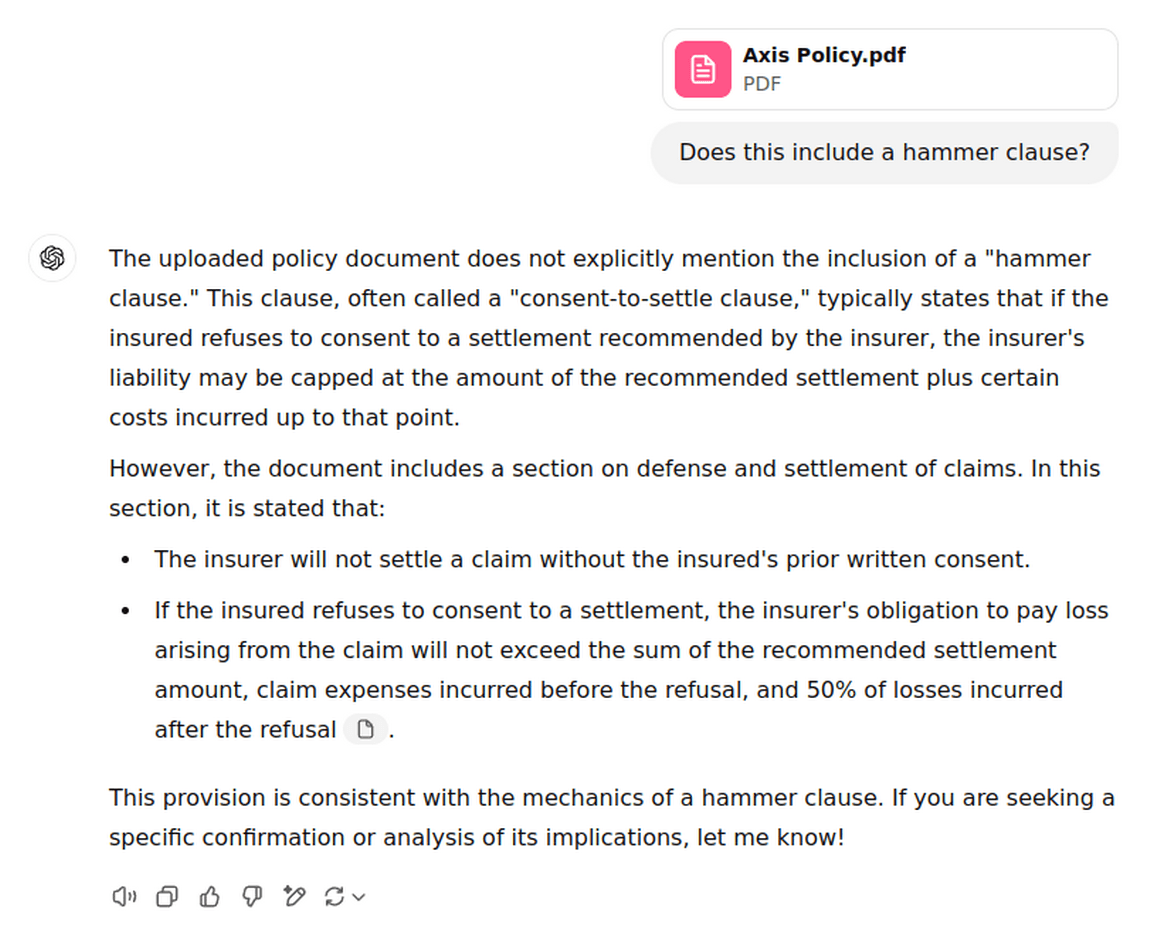Click the first bullet about prior written consent
The height and width of the screenshot is (925, 1160).
coord(591,560)
